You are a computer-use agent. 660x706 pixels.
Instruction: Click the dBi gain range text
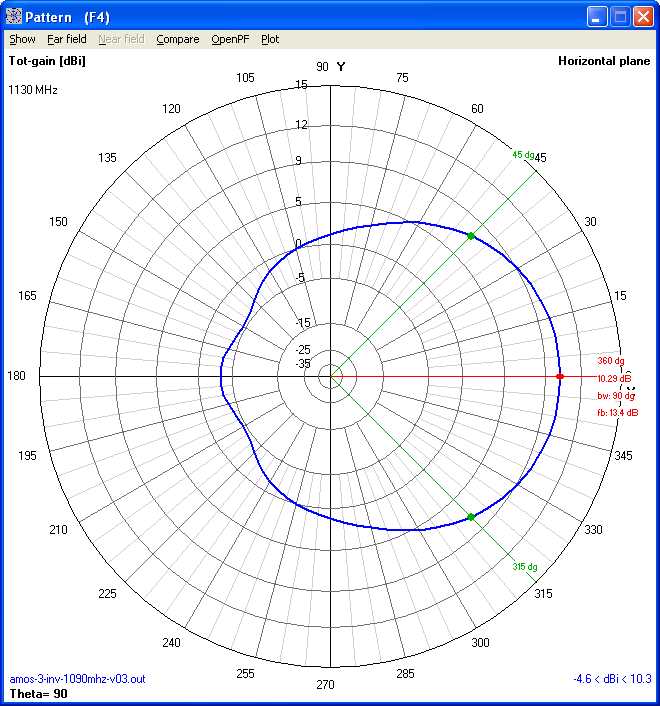612,679
